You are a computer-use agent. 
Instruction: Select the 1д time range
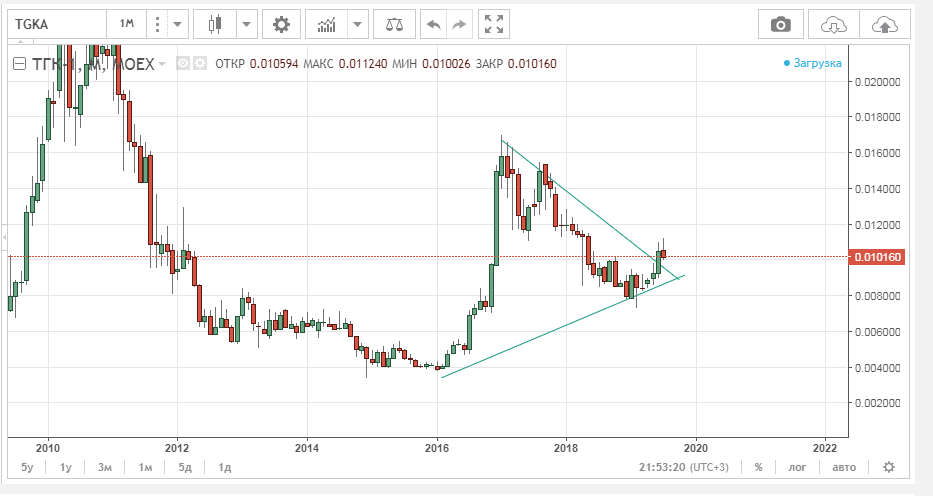[x=224, y=467]
